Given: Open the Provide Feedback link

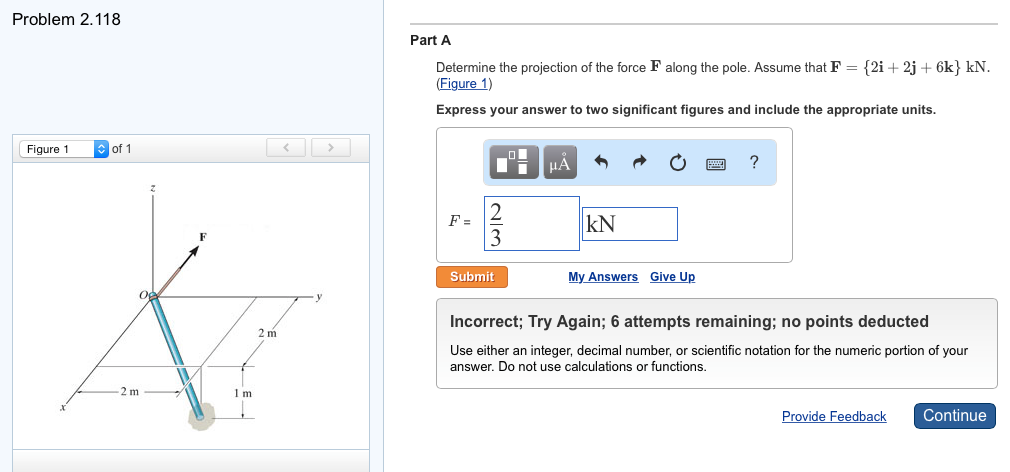Looking at the screenshot, I should pyautogui.click(x=834, y=417).
